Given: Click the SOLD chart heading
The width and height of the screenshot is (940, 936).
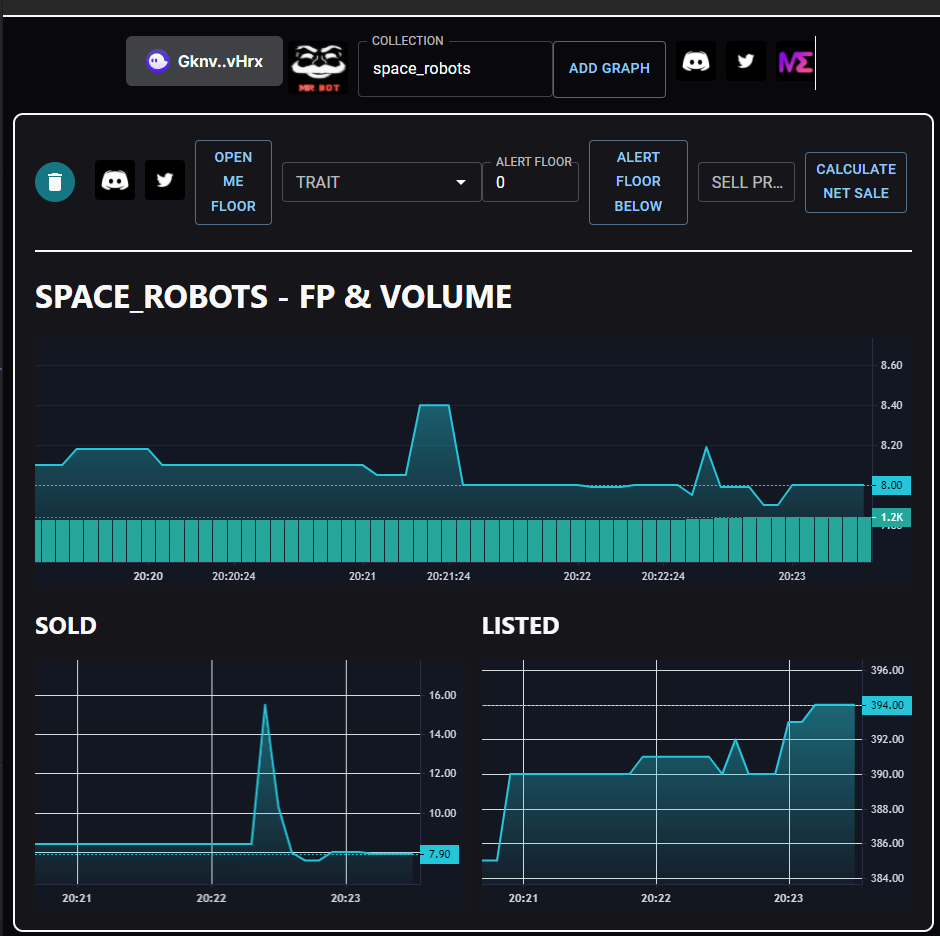Looking at the screenshot, I should click(x=66, y=626).
